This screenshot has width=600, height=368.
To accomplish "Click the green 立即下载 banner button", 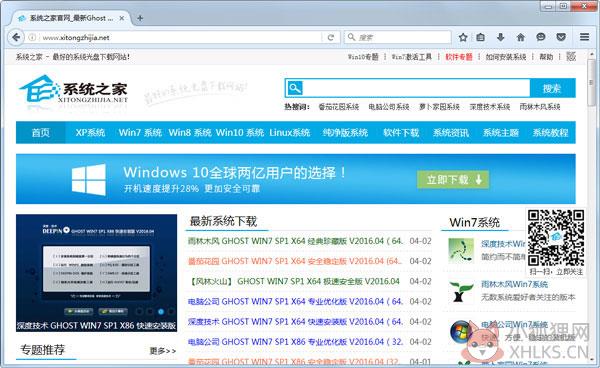I will point(453,180).
